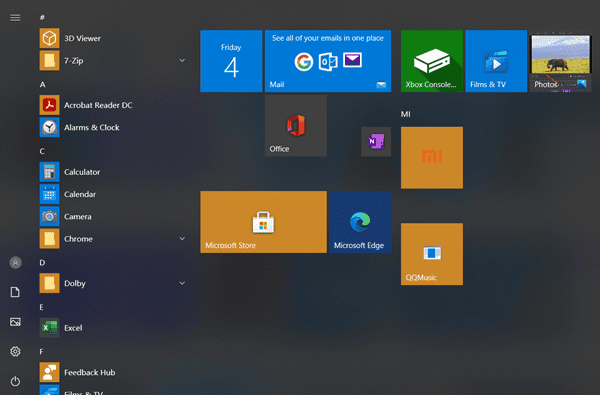Open Documents sidebar icon

(x=15, y=292)
